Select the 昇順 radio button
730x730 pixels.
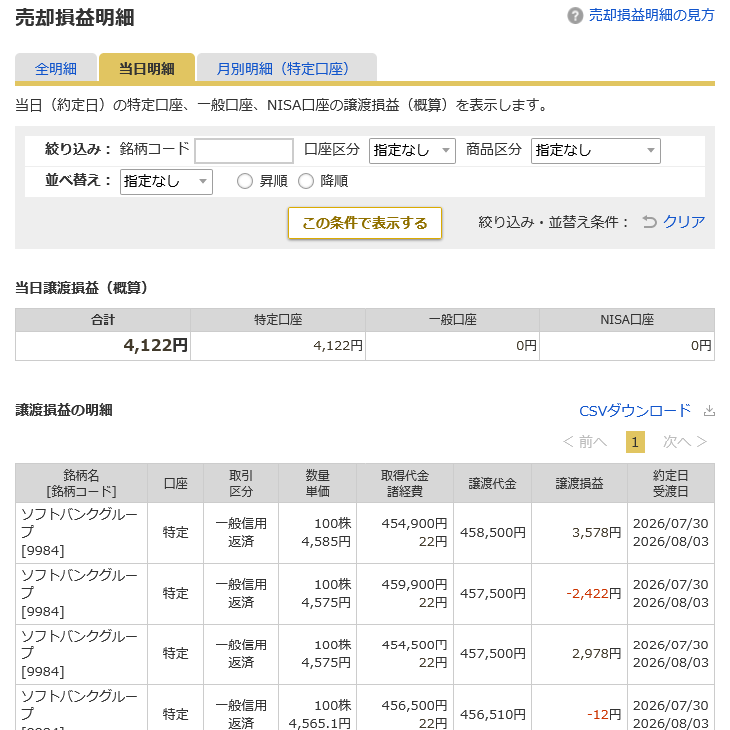click(x=245, y=181)
